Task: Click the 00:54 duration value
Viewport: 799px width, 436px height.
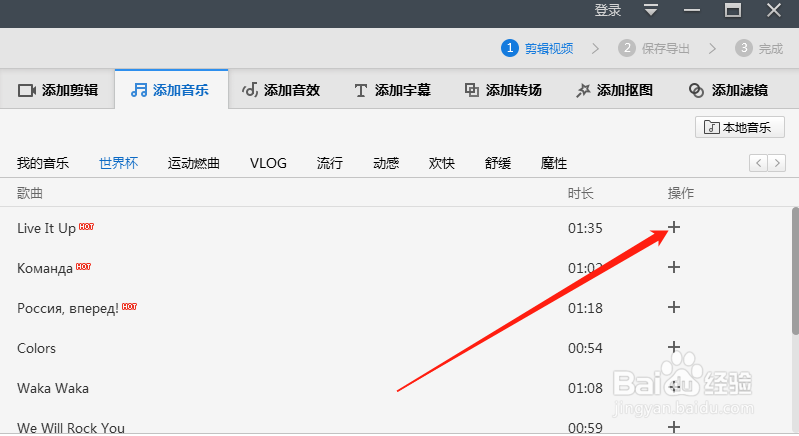Action: [585, 348]
